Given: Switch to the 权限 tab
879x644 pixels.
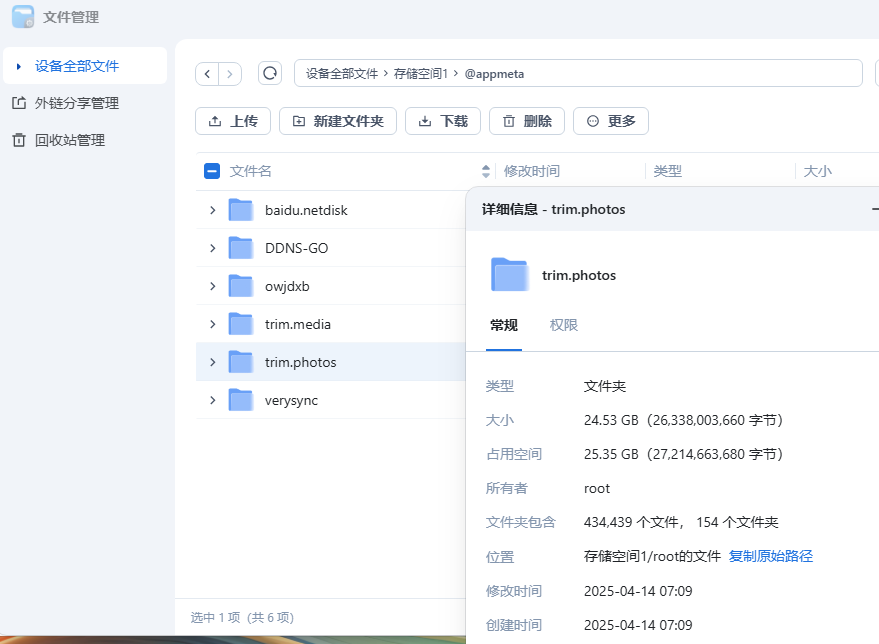Looking at the screenshot, I should (564, 325).
